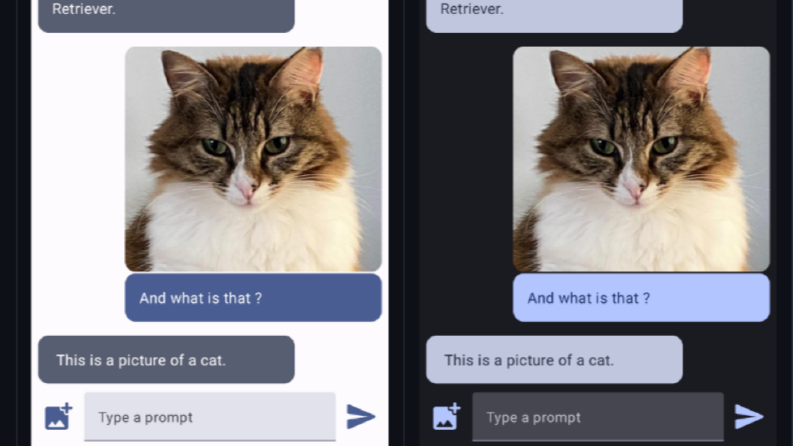
Task: Open cat photo in light theme chat
Action: click(253, 159)
